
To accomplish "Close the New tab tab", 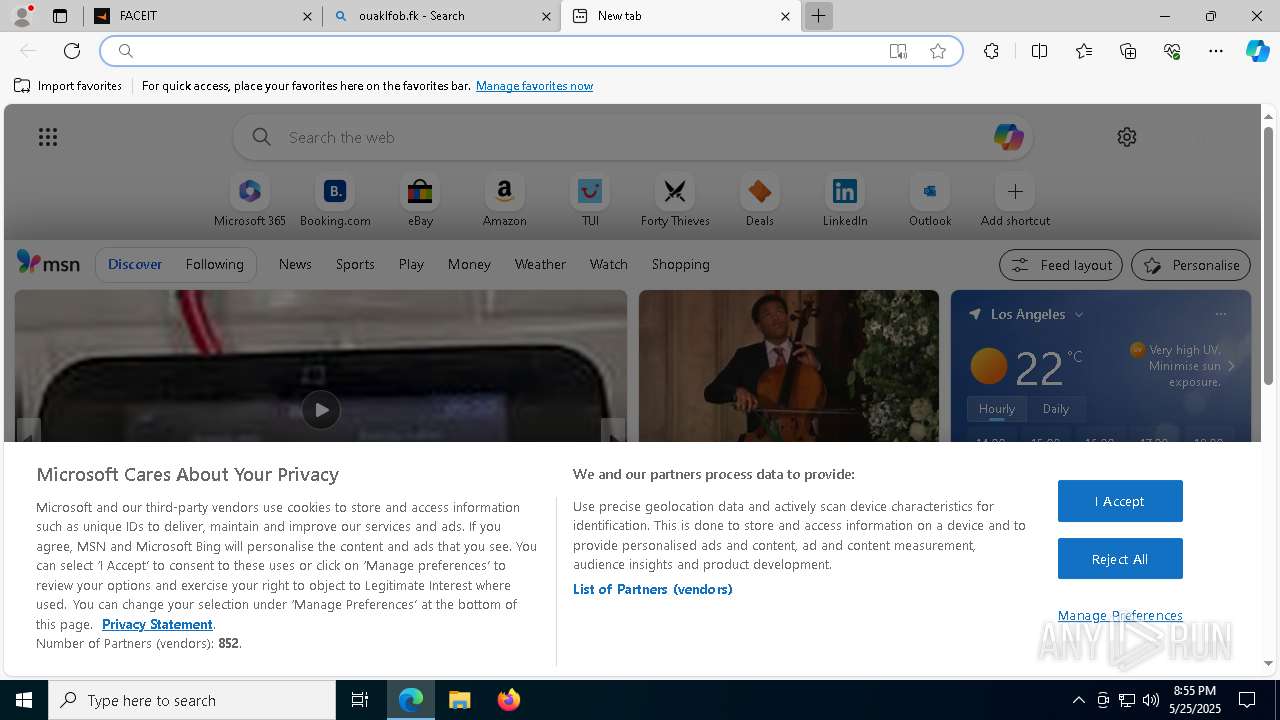I will click(785, 16).
